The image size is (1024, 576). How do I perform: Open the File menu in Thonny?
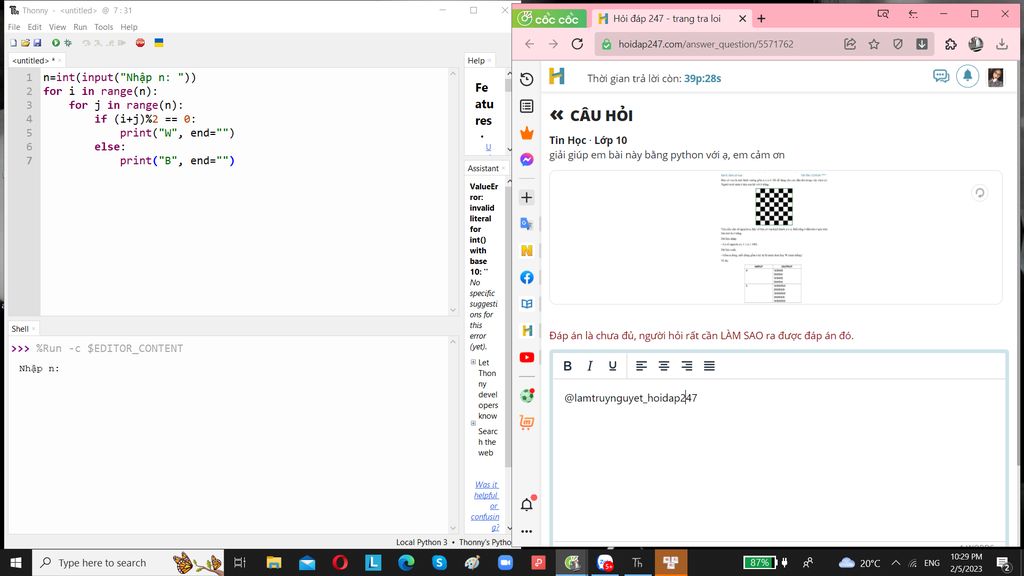[14, 27]
